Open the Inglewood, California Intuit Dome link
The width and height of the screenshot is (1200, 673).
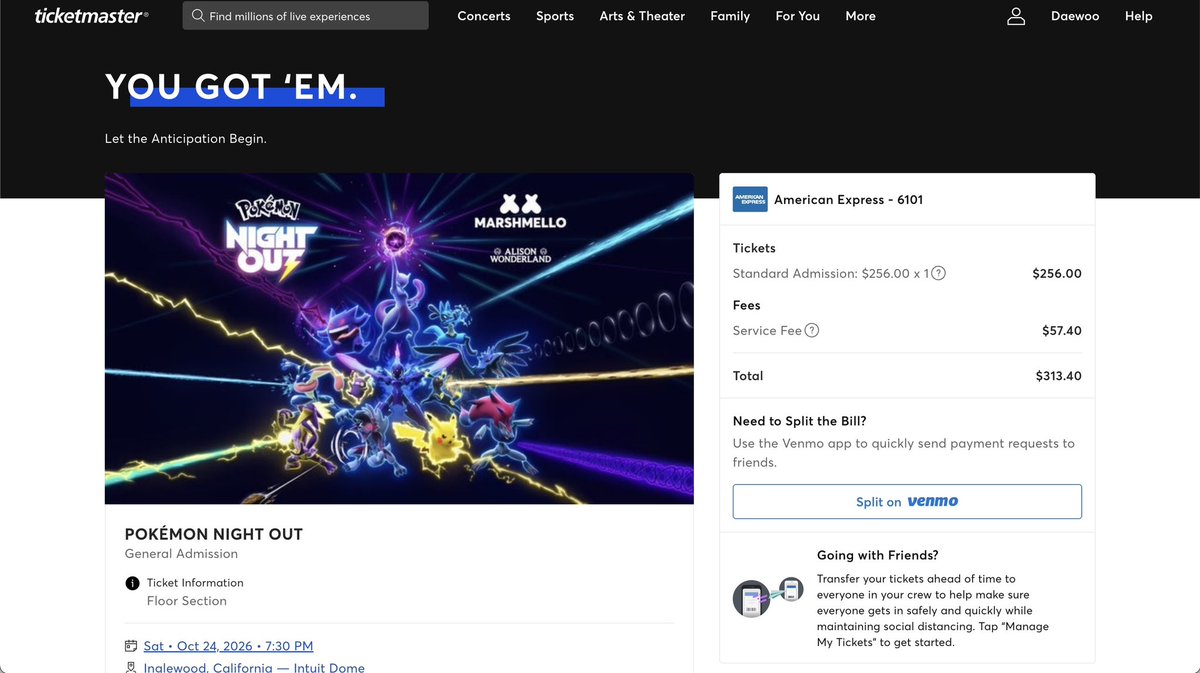[x=254, y=668]
